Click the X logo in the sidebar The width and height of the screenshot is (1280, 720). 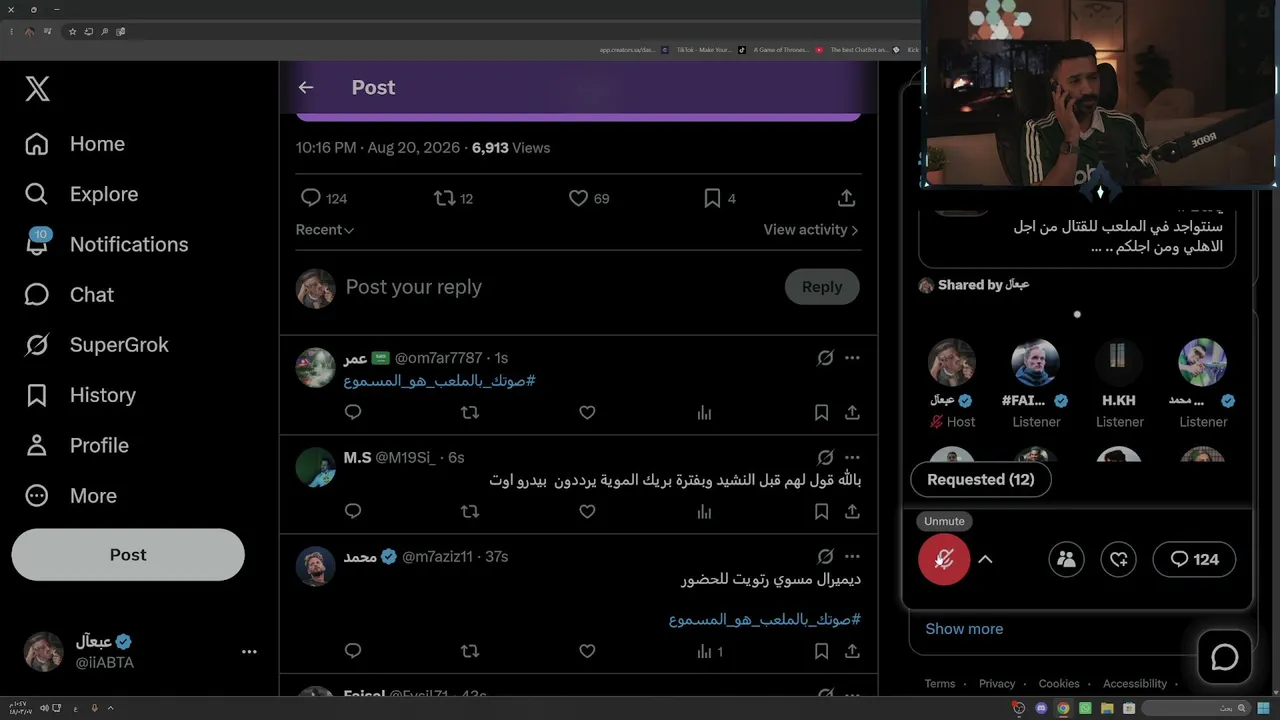coord(37,89)
